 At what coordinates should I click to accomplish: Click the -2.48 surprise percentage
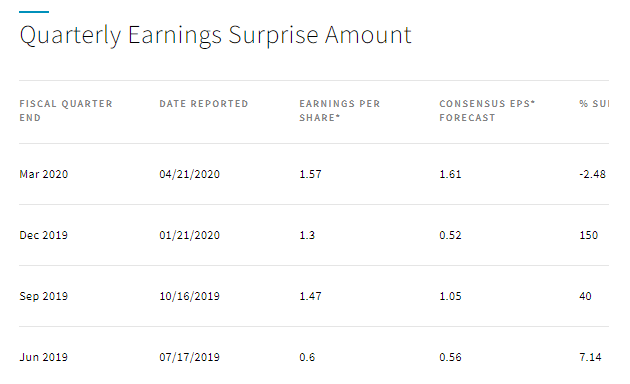[x=592, y=174]
